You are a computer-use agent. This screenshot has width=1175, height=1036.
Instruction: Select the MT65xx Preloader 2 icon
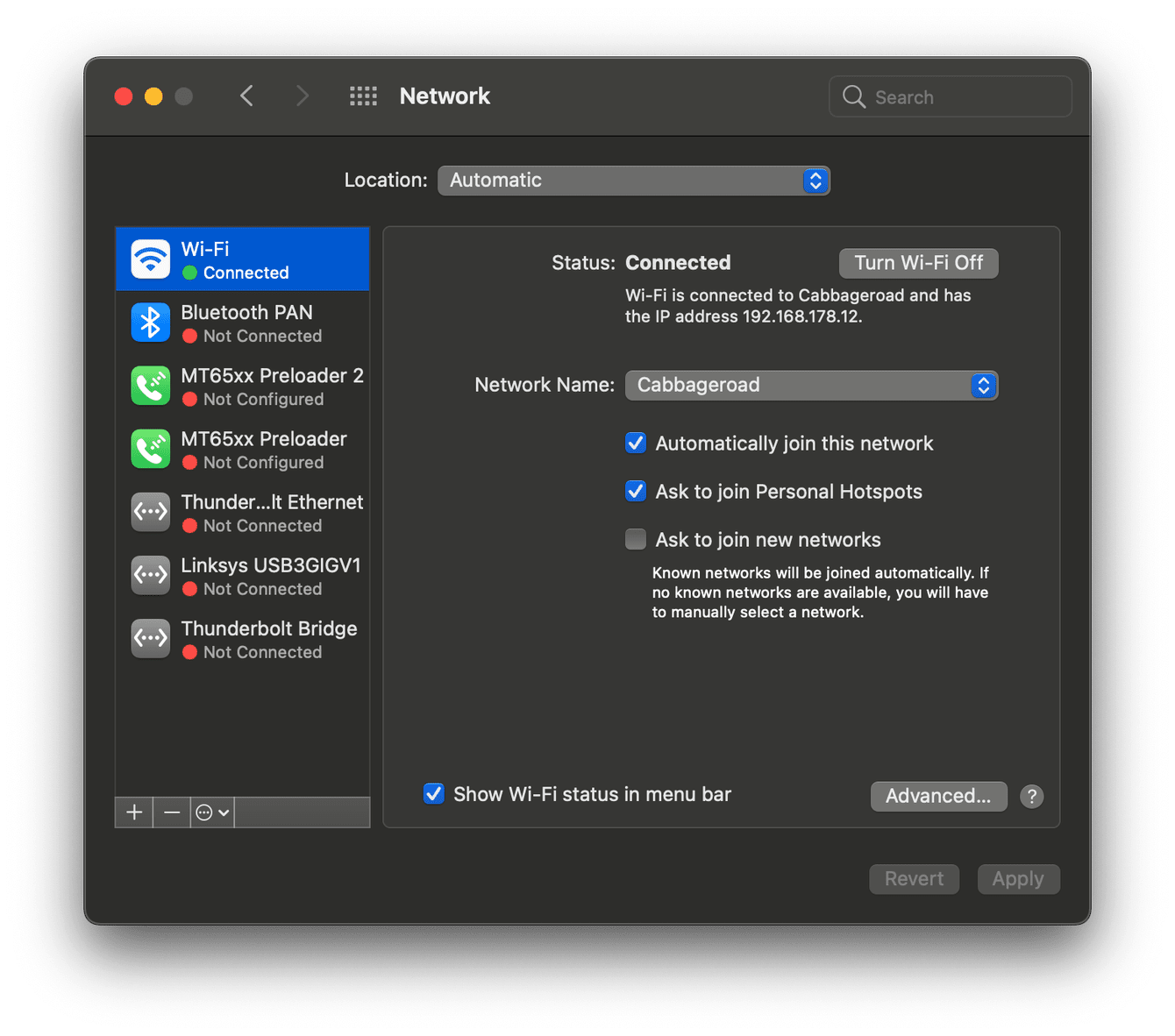150,386
